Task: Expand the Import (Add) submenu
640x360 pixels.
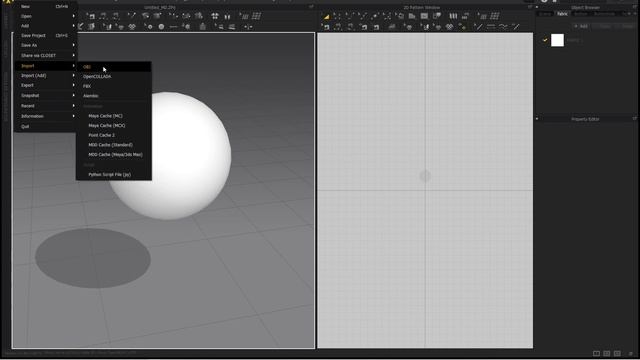Action: (x=45, y=76)
